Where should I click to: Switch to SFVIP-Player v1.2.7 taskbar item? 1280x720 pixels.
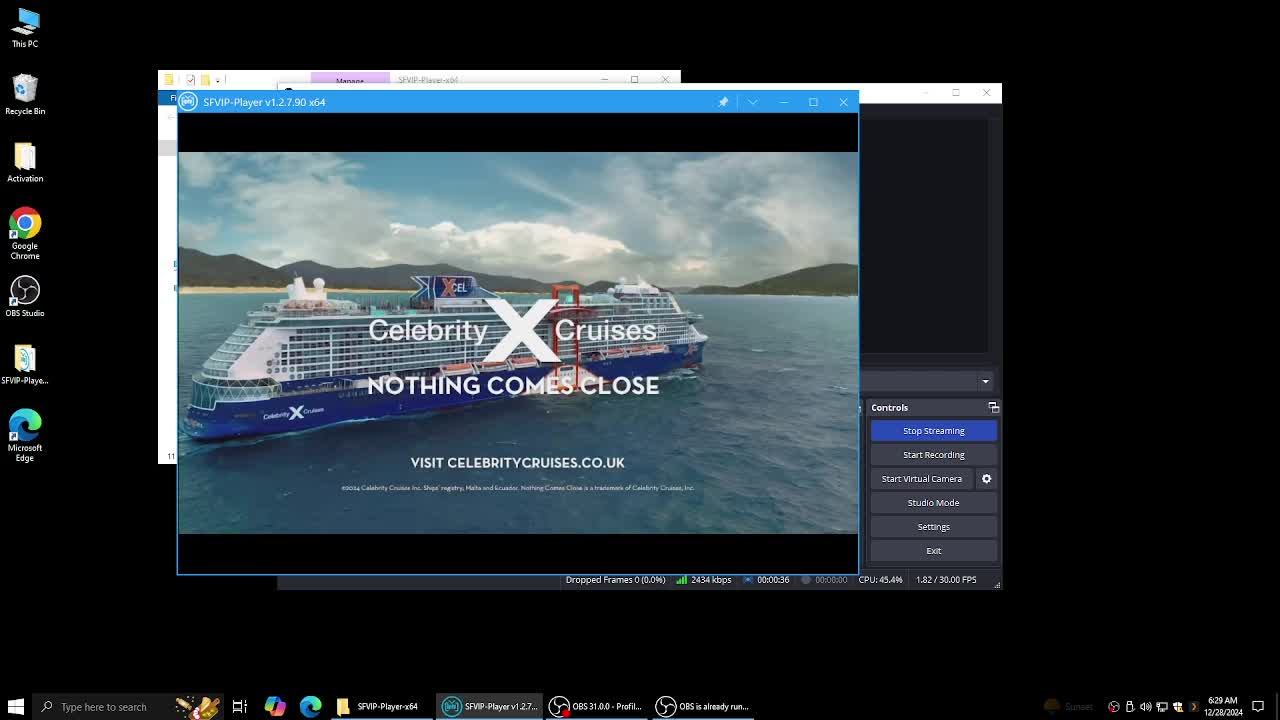(x=490, y=706)
